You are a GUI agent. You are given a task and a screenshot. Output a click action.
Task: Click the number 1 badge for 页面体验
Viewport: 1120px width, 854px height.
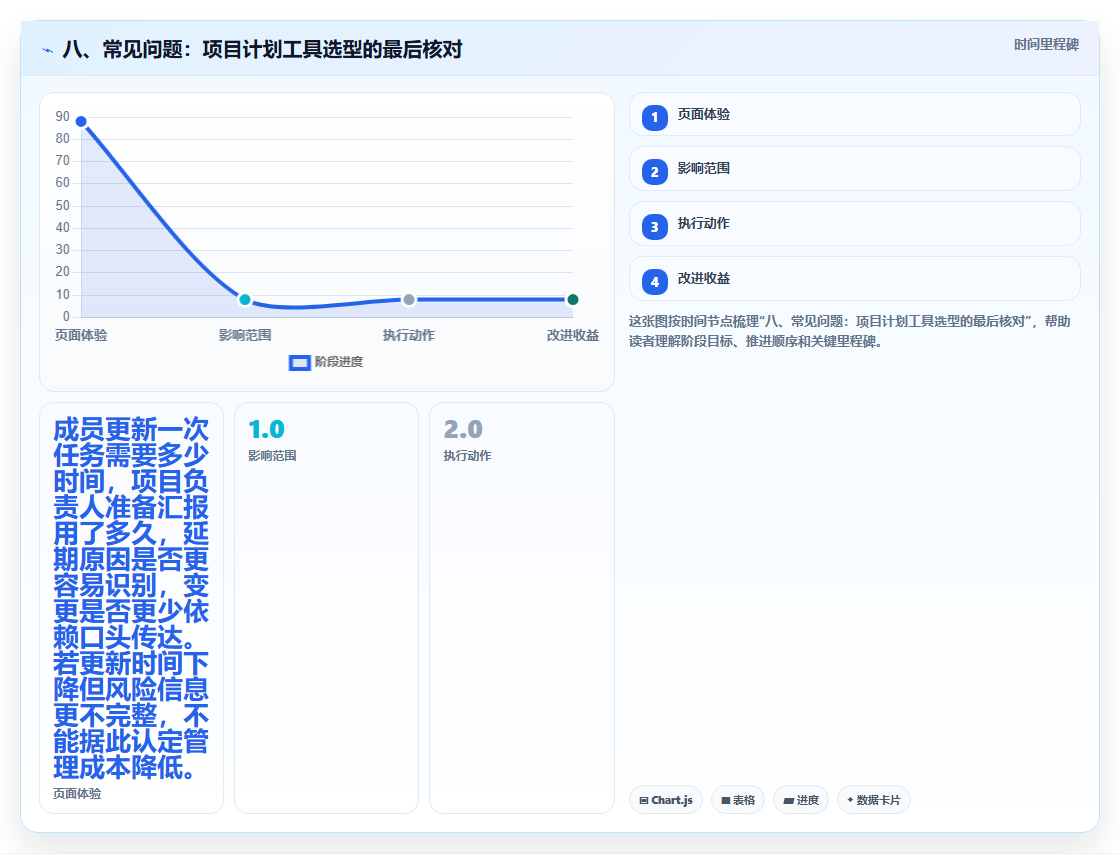(x=654, y=117)
